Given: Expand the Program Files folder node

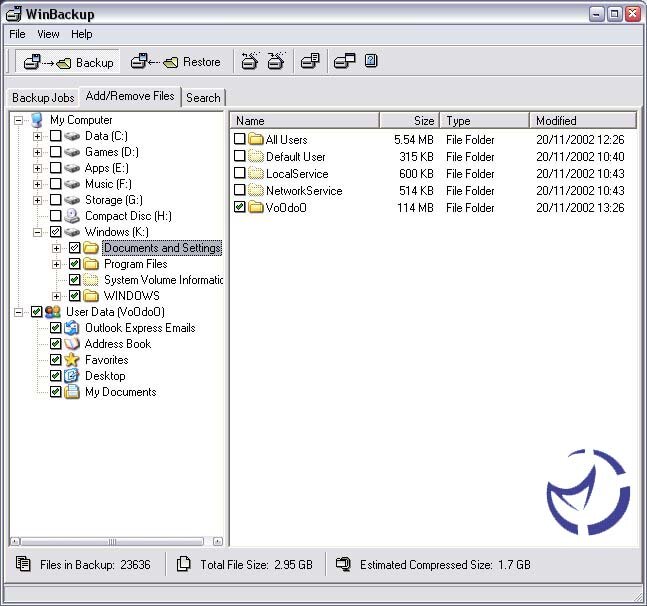Looking at the screenshot, I should pos(56,264).
